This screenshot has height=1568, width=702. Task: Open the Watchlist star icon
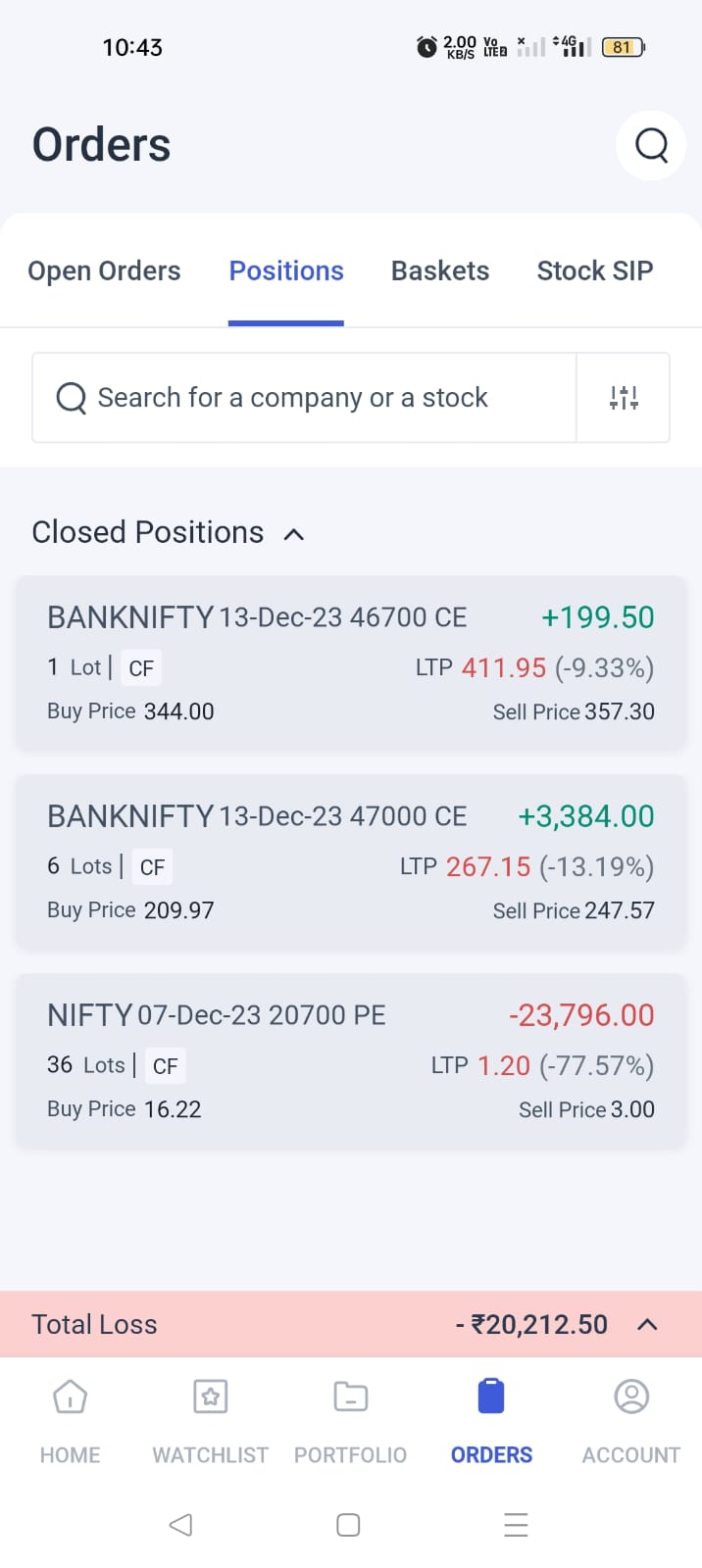[x=211, y=1396]
